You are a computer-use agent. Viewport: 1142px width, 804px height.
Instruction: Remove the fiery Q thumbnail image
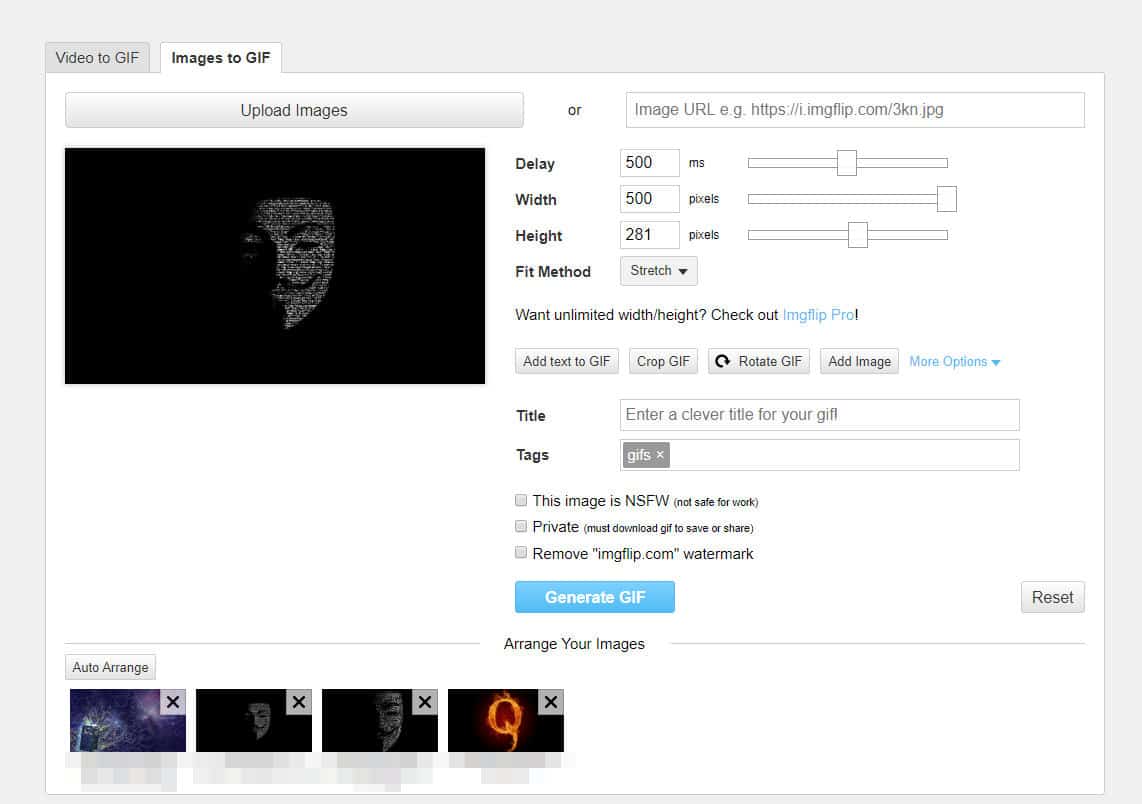coord(551,702)
